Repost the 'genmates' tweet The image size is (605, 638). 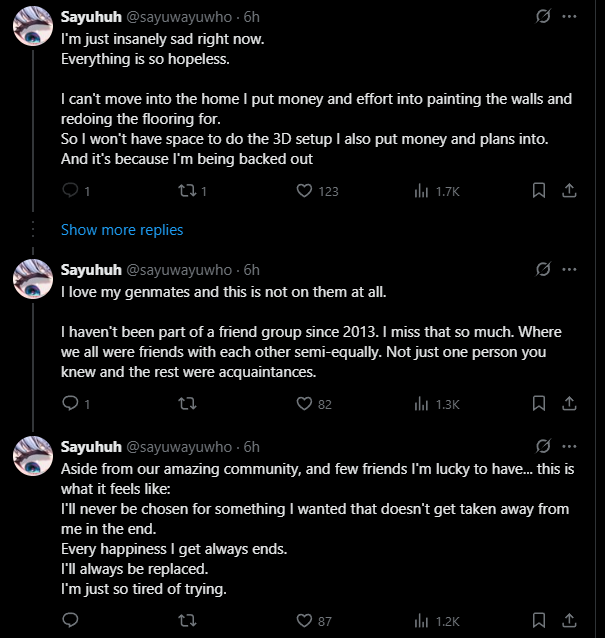pyautogui.click(x=185, y=404)
